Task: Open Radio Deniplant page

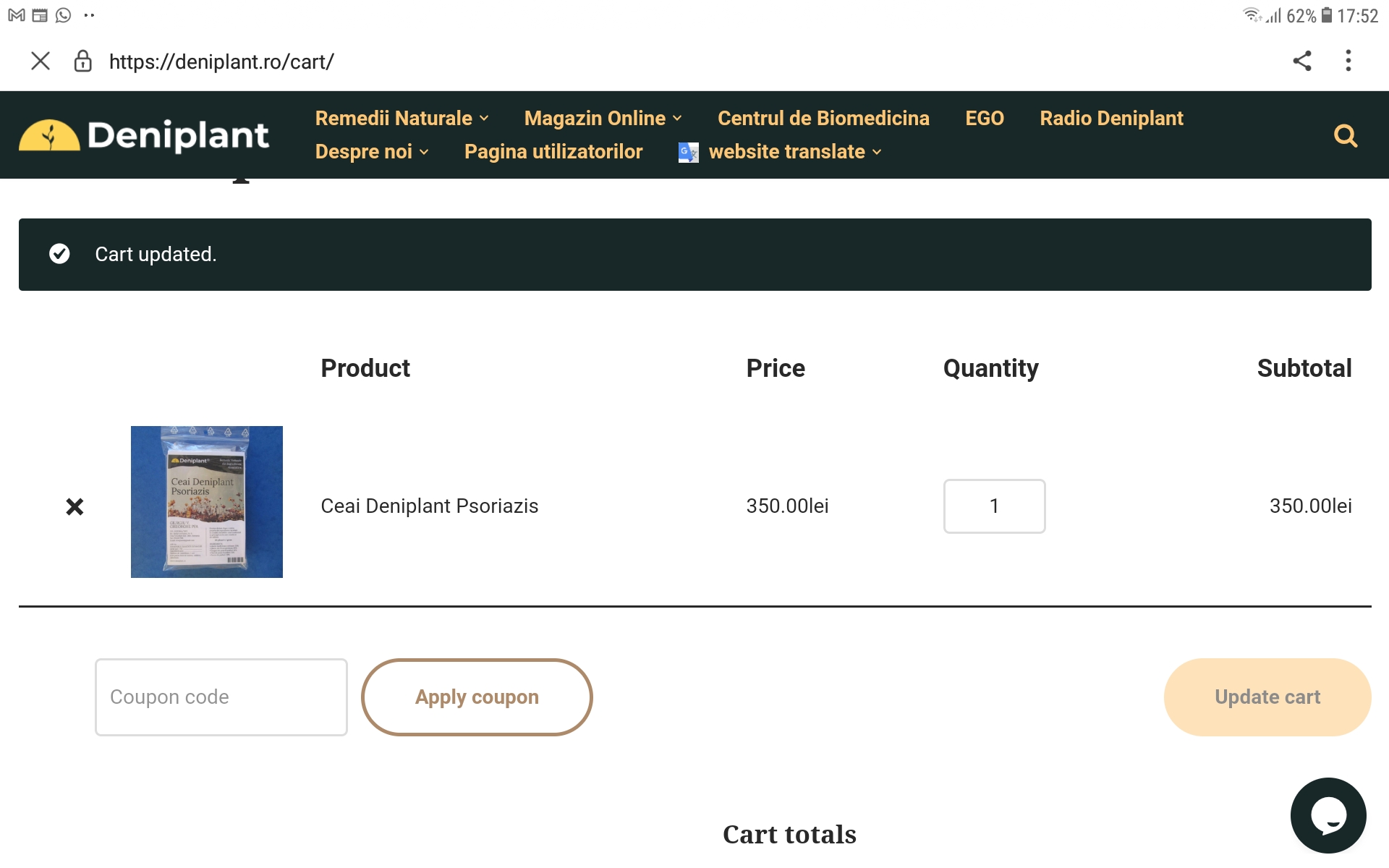Action: [x=1111, y=118]
